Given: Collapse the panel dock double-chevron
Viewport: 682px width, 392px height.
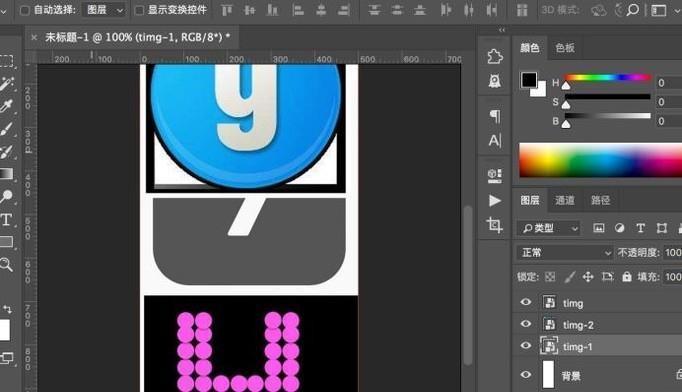Looking at the screenshot, I should pyautogui.click(x=502, y=30).
